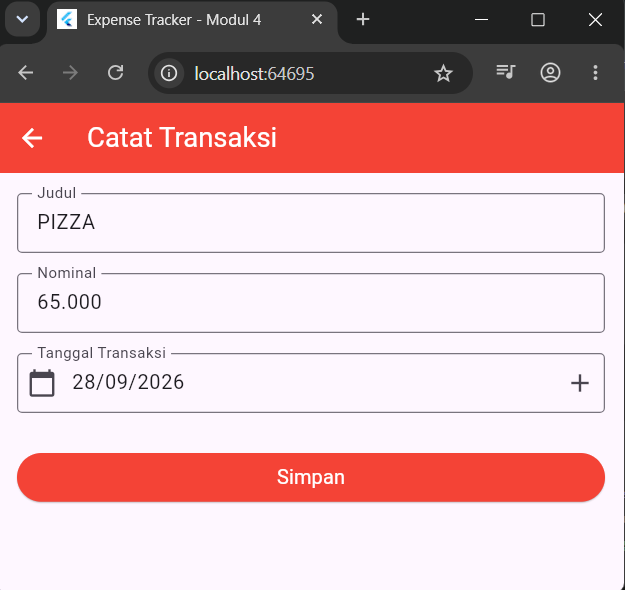The width and height of the screenshot is (625, 590).
Task: Focus the Nominal field with 65.000
Action: (x=311, y=303)
